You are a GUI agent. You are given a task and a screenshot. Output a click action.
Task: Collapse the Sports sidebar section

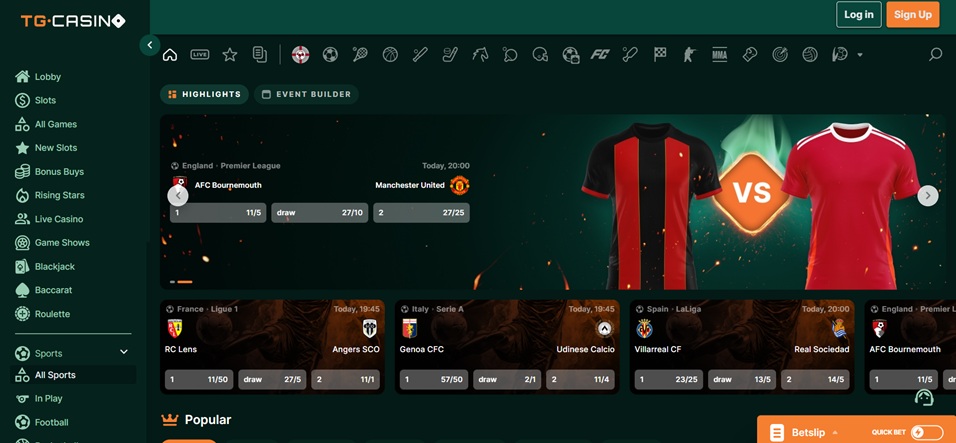point(124,352)
